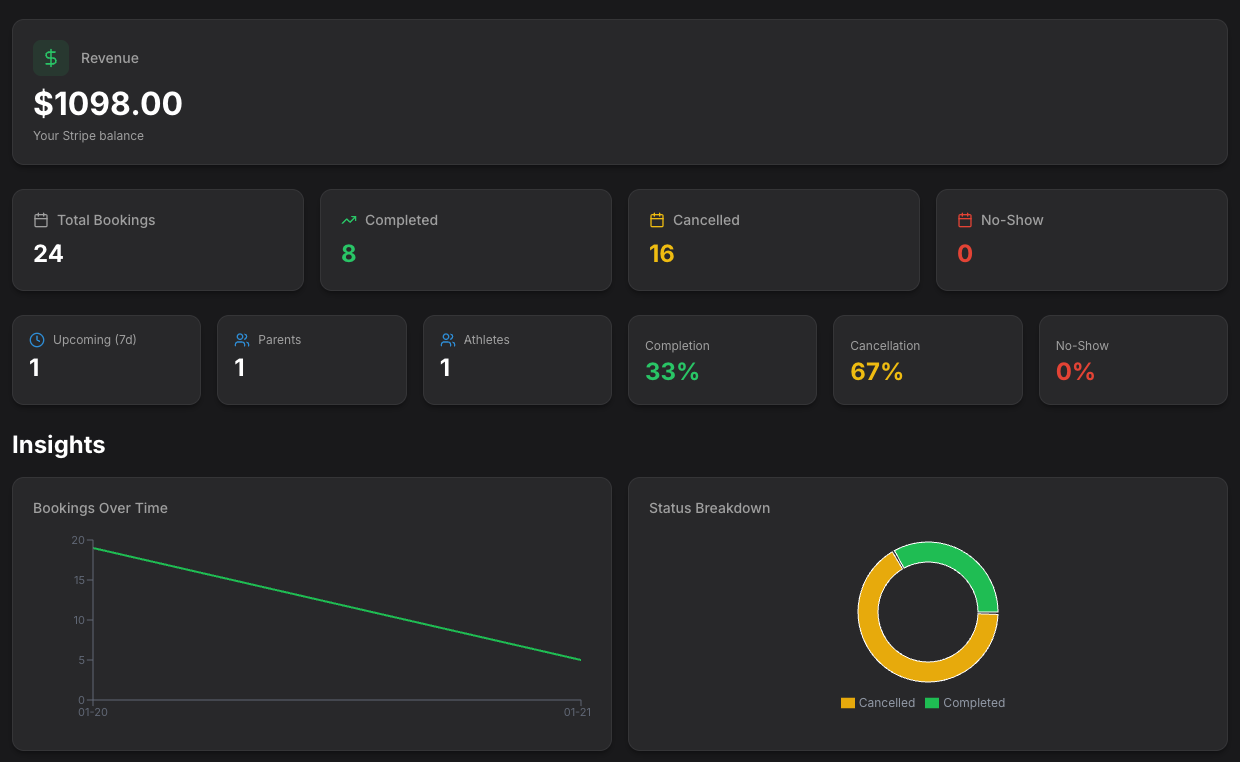Select the Insights section heading
Viewport: 1240px width, 762px height.
[58, 445]
